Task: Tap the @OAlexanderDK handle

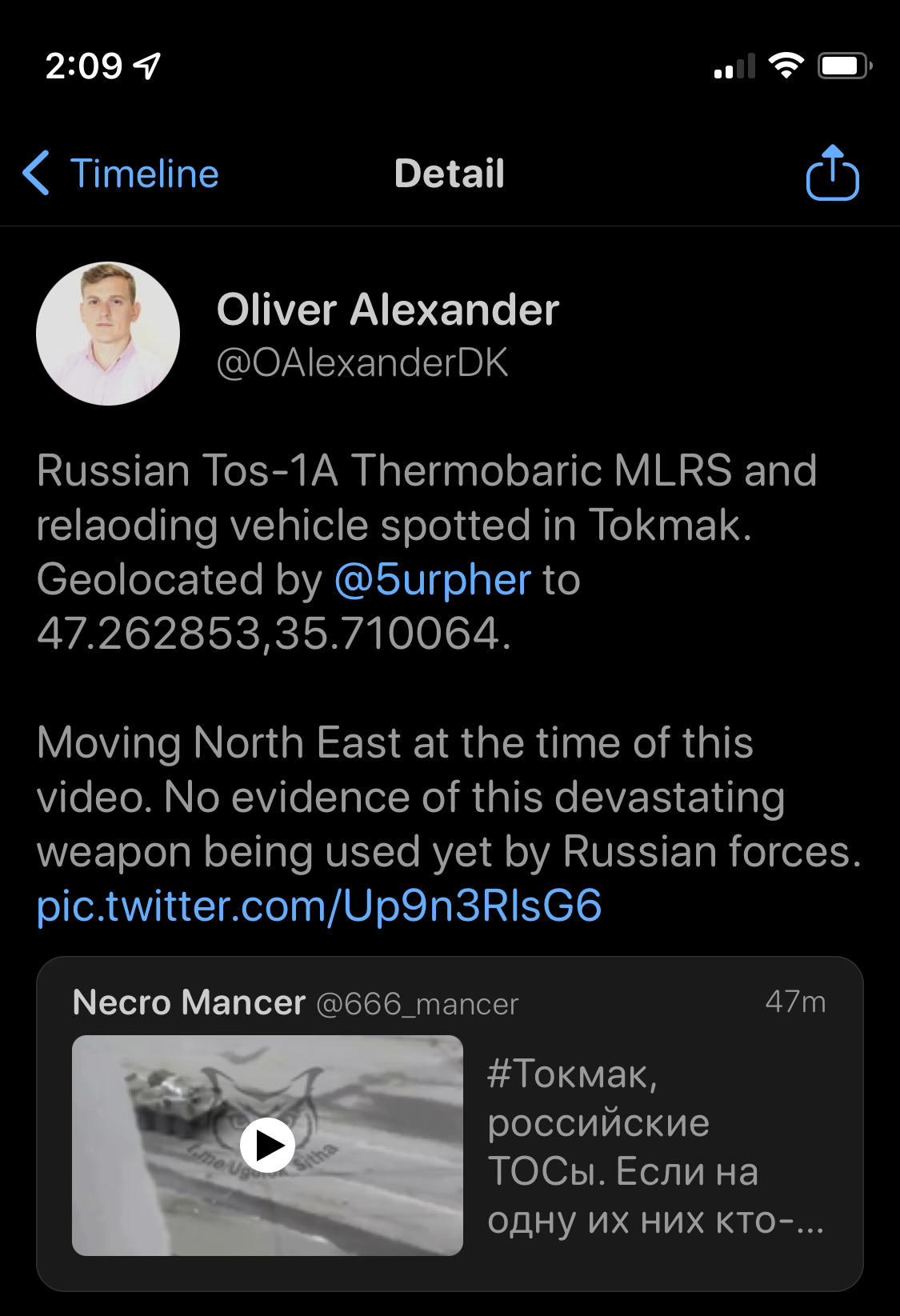Action: pos(362,362)
